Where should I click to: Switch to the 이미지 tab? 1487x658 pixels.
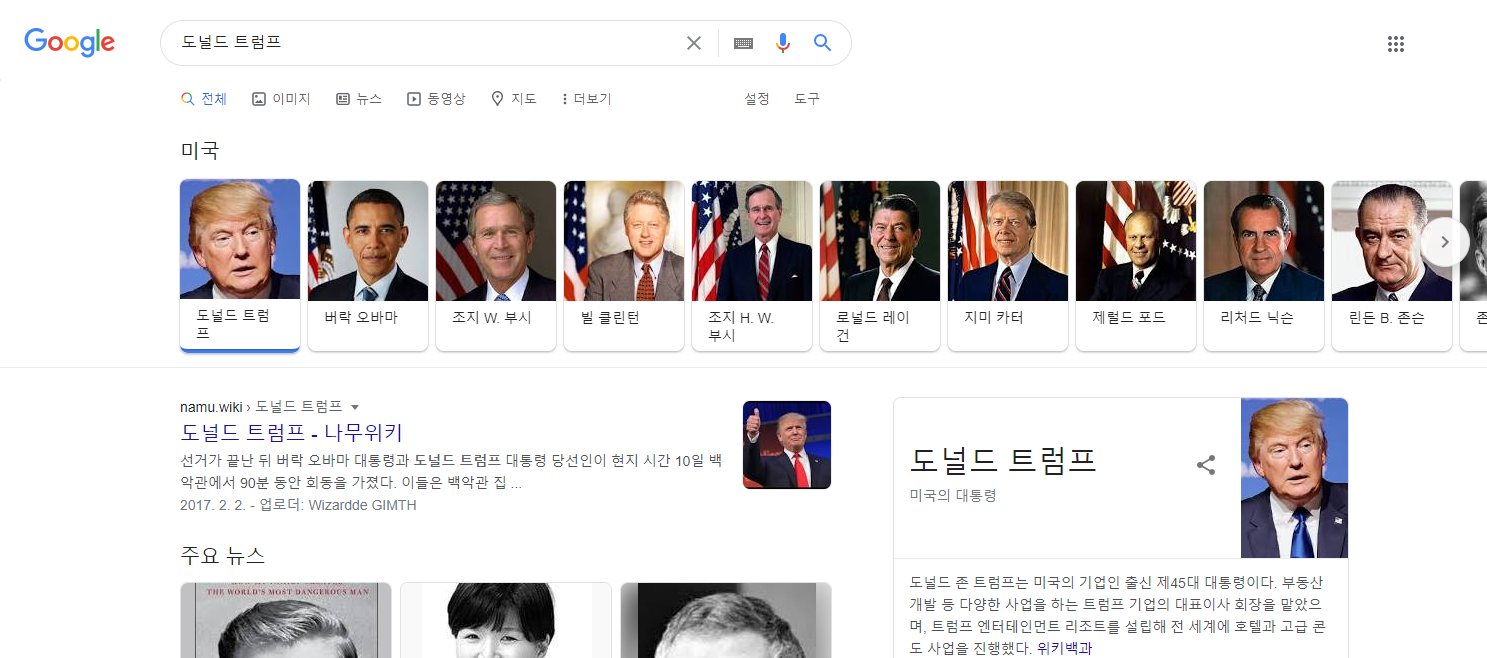[281, 99]
